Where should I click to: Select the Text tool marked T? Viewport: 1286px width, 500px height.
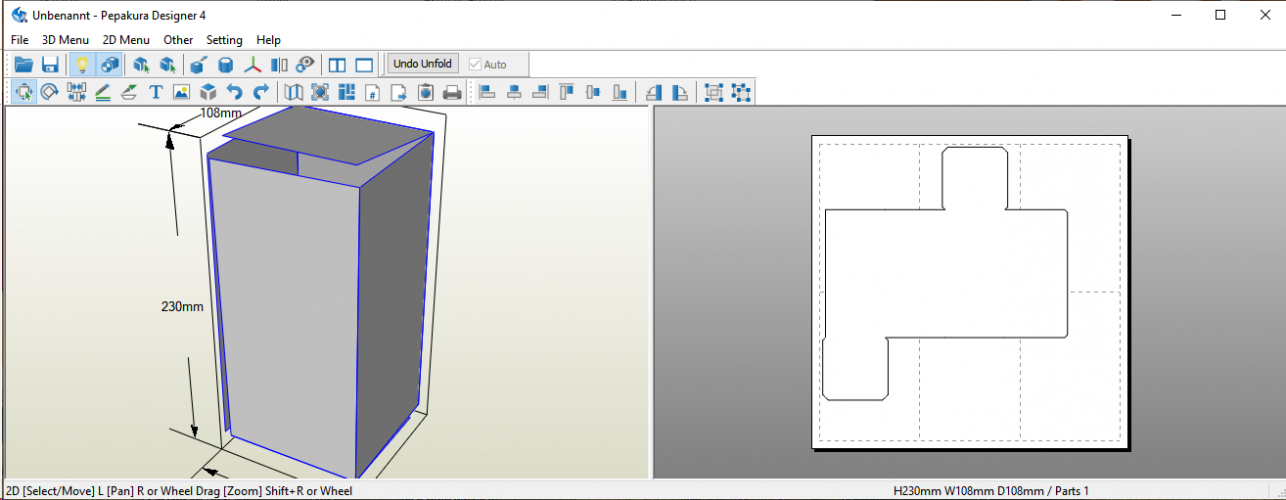[156, 92]
